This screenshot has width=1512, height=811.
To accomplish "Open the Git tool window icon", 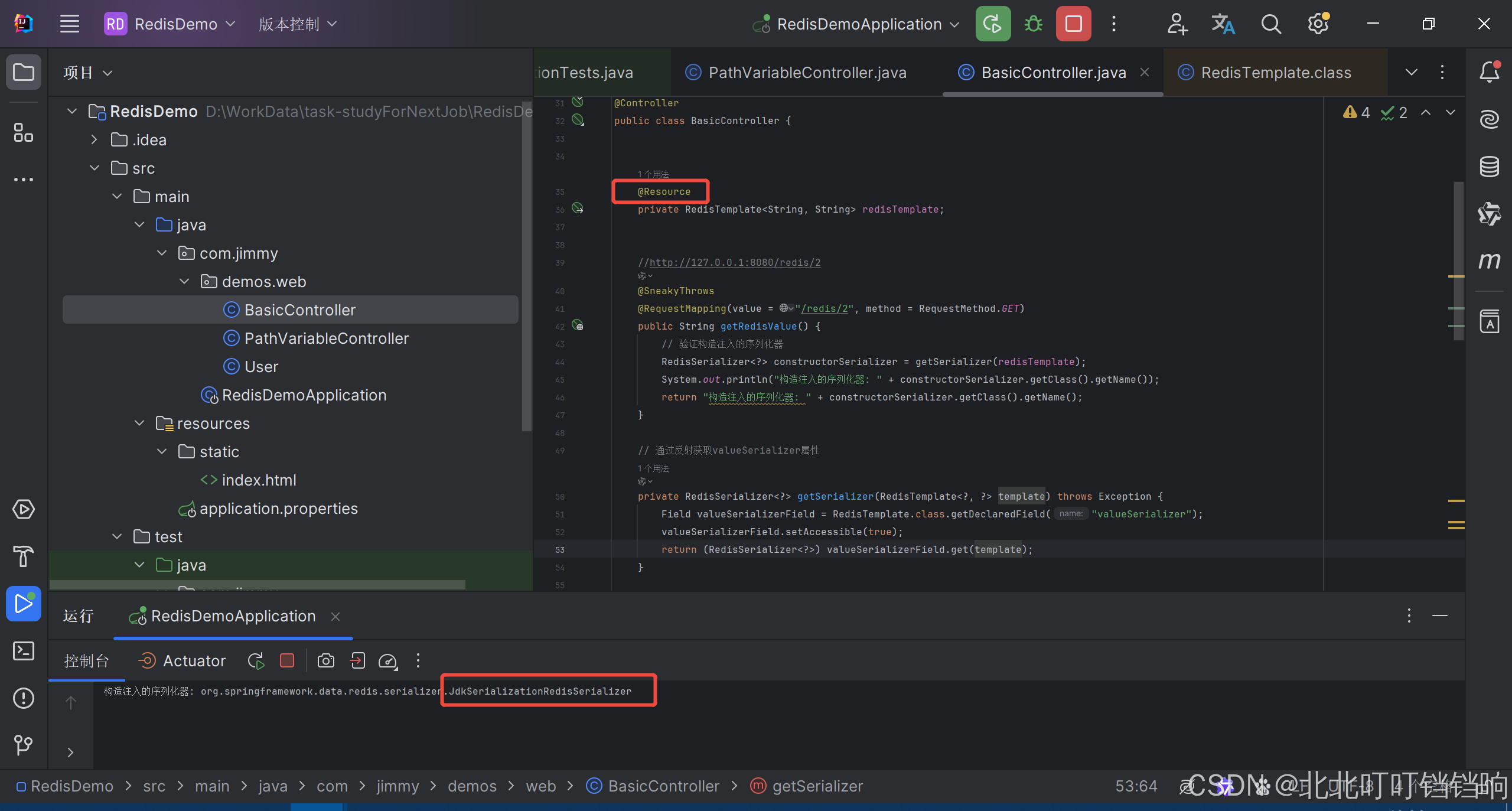I will click(23, 745).
